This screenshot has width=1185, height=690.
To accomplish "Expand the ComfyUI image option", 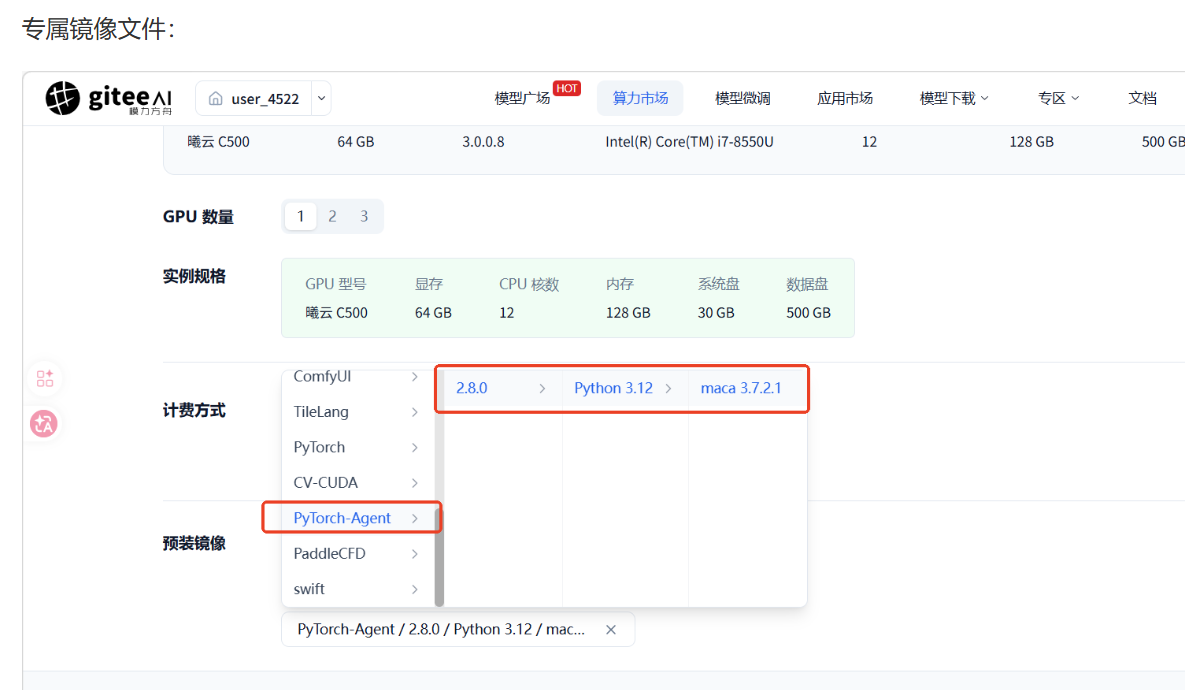I will pos(356,376).
